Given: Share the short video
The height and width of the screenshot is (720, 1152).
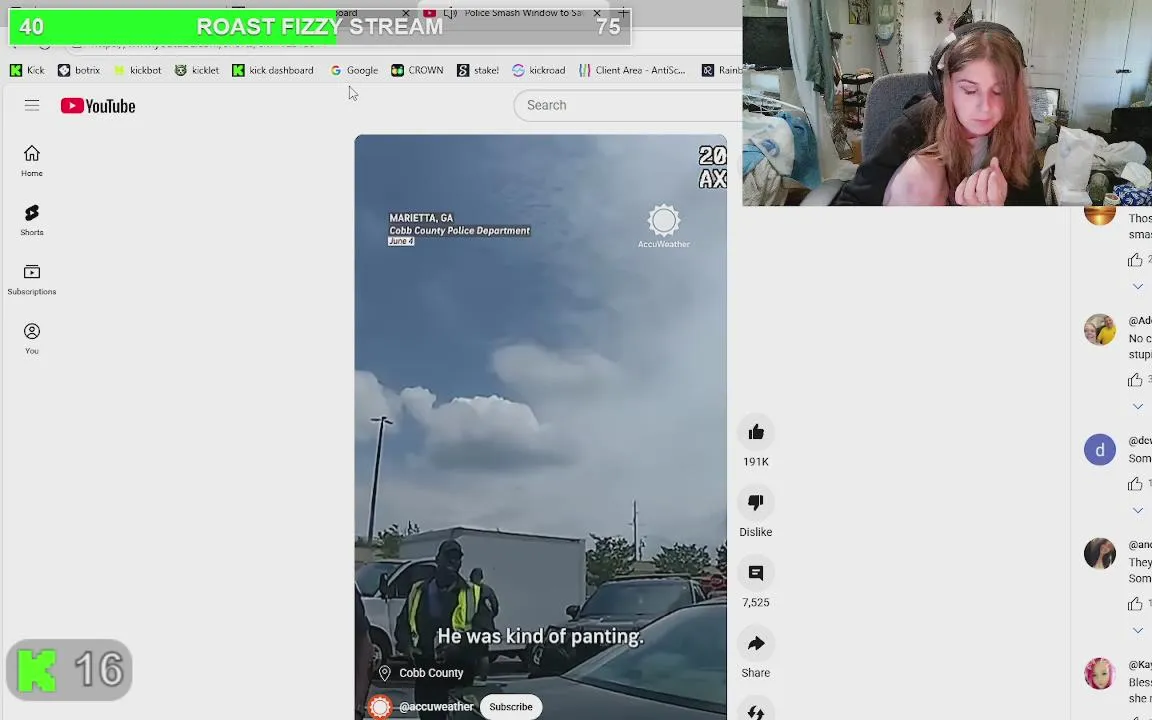Looking at the screenshot, I should (x=755, y=644).
